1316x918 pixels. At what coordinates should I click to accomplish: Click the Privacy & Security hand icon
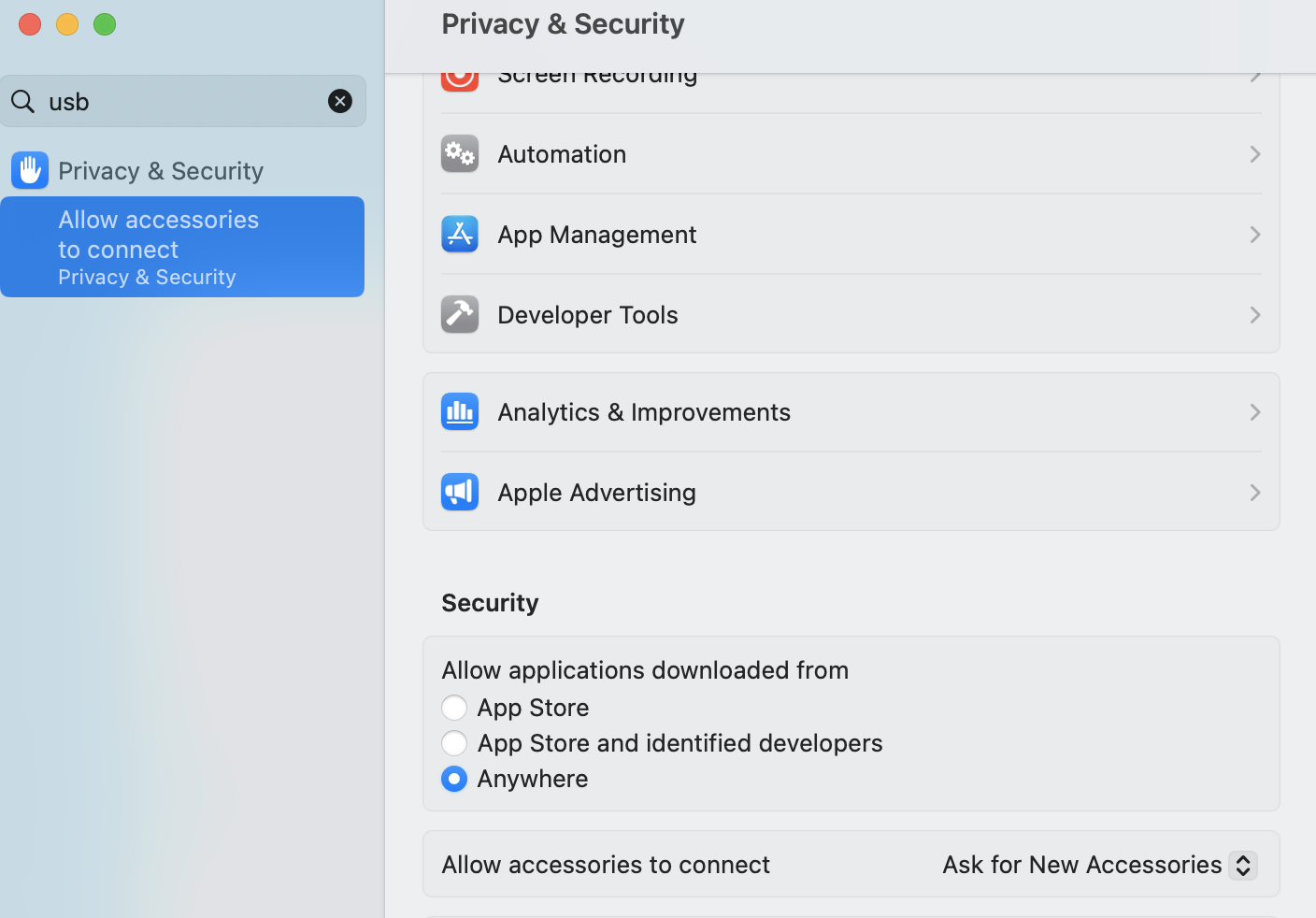pyautogui.click(x=30, y=170)
